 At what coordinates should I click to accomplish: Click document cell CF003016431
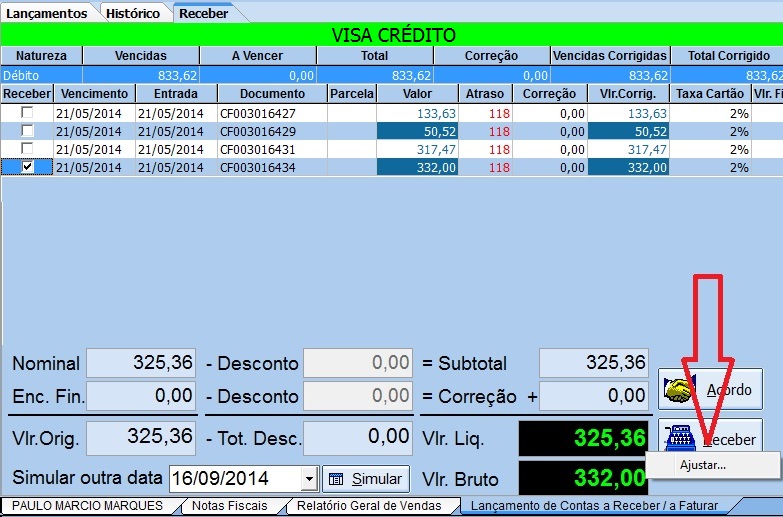coord(272,149)
